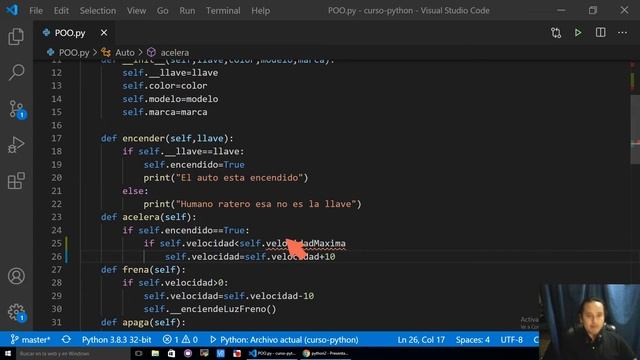Click the text 'def apaga(self):'
The width and height of the screenshot is (640, 360).
tap(143, 322)
